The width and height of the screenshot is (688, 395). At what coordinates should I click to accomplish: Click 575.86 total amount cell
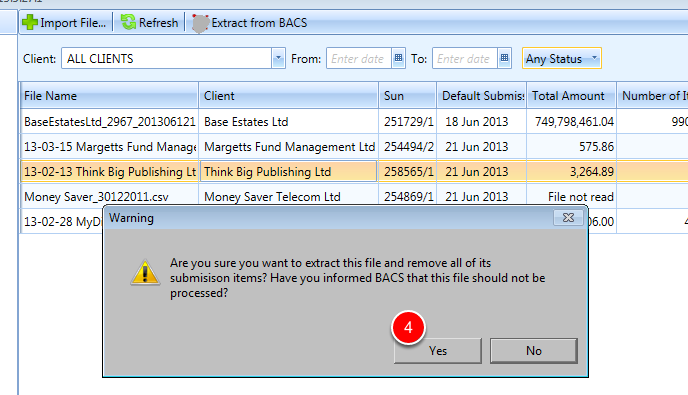pos(572,147)
